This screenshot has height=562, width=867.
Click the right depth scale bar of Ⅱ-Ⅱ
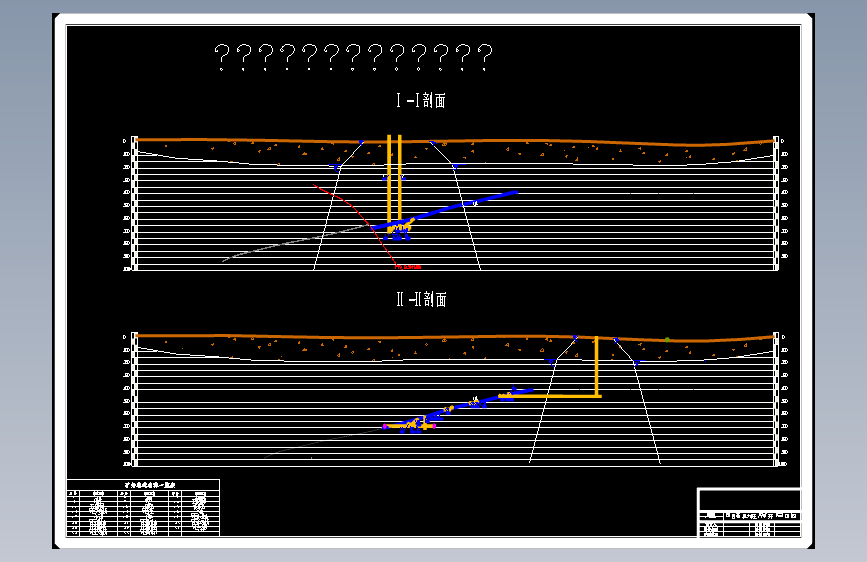pyautogui.click(x=776, y=399)
